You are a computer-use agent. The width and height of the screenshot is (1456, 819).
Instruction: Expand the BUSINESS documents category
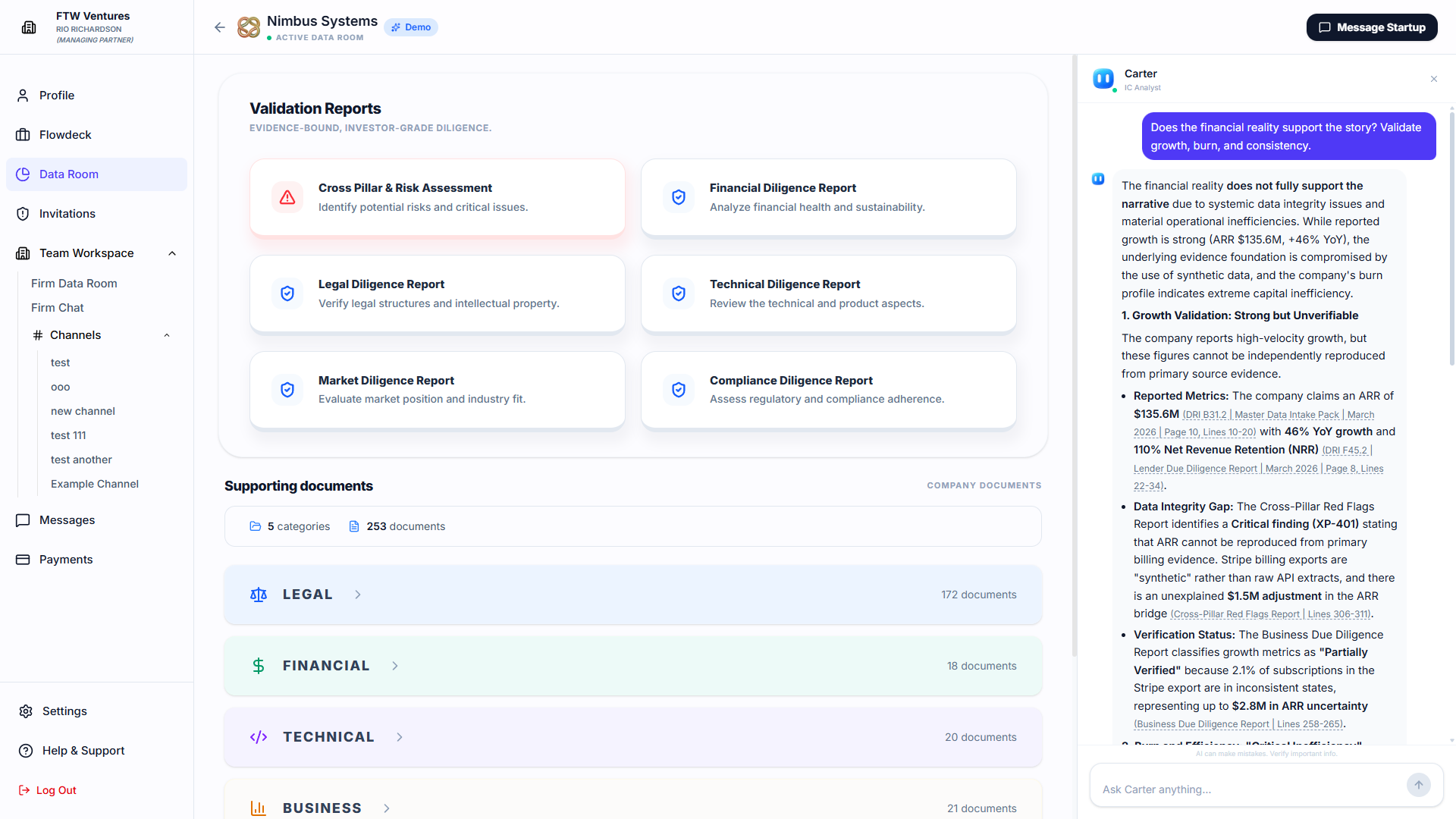coord(387,808)
